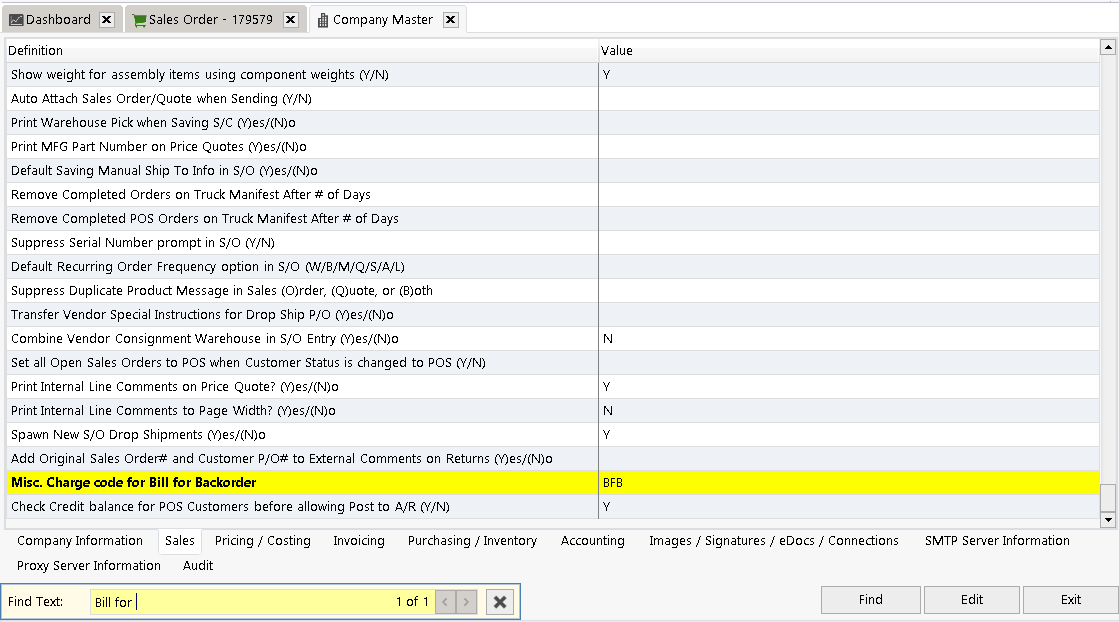Click the Sales Order shopping cart icon
1119x622 pixels.
pyautogui.click(x=139, y=20)
